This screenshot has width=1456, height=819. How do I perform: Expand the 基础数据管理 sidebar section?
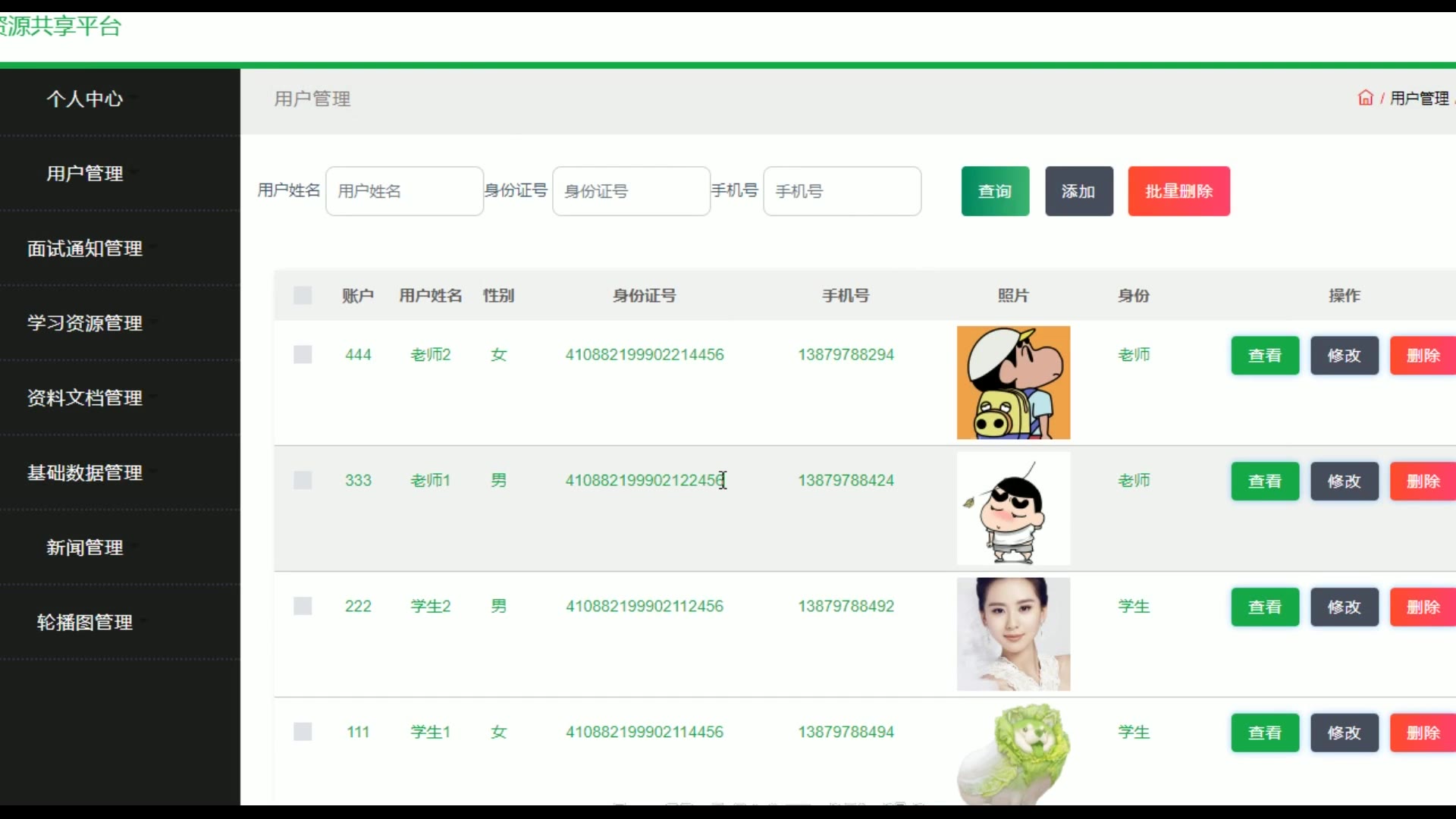85,472
